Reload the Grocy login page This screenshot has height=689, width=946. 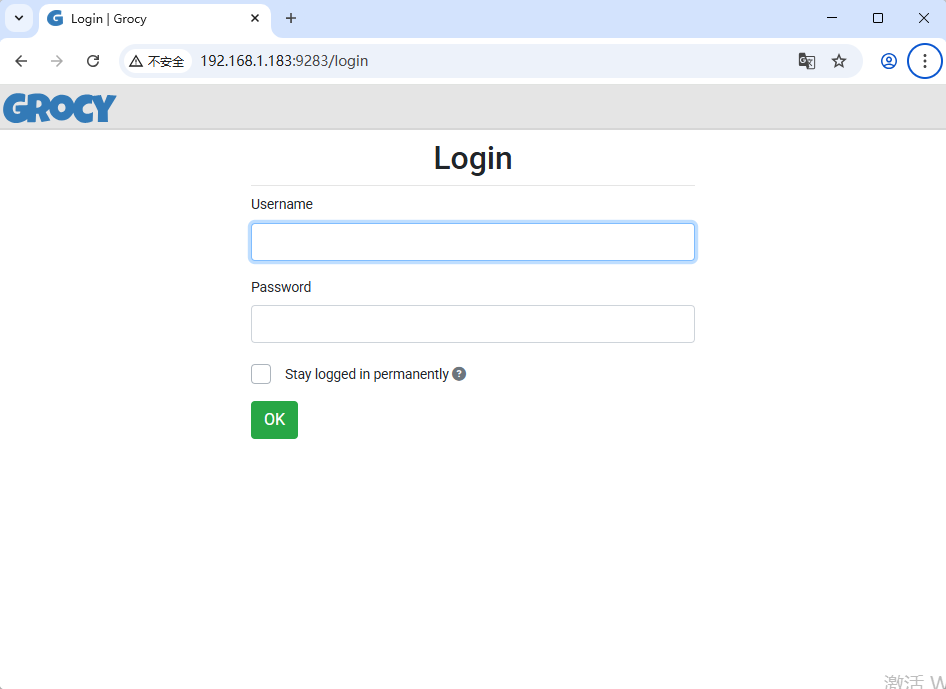point(93,61)
